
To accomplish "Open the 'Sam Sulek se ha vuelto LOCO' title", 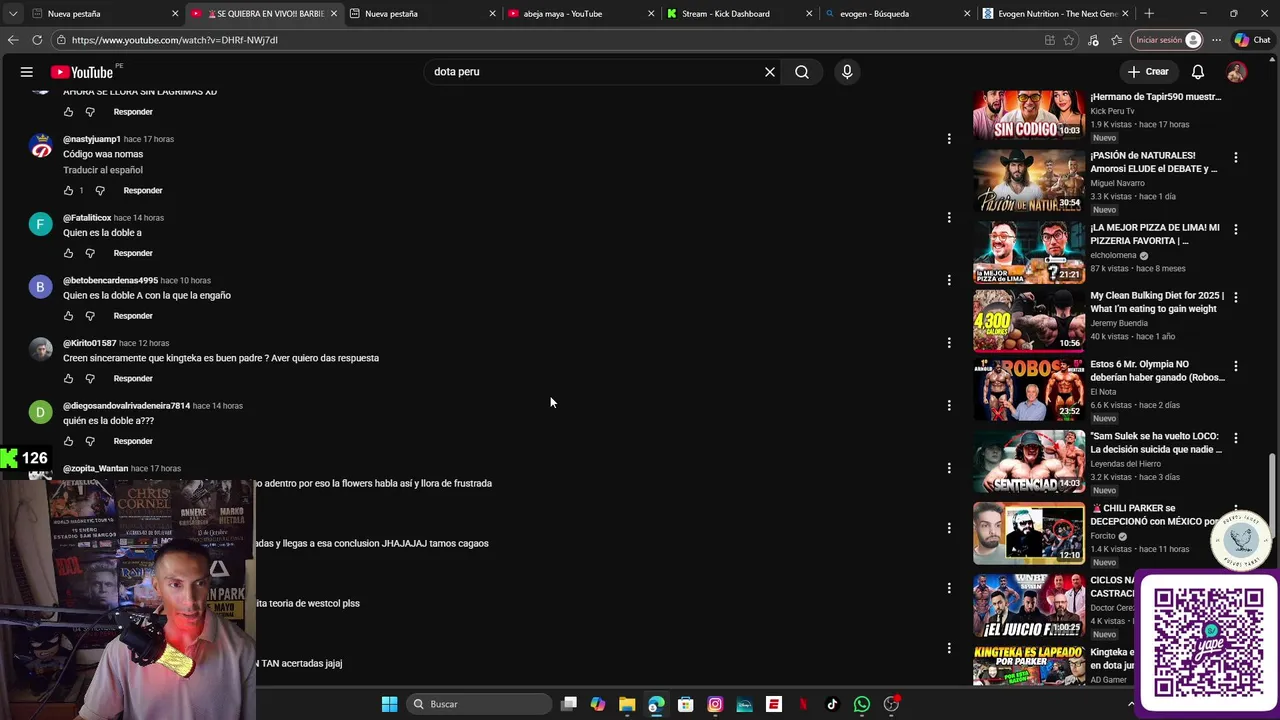I will (x=1156, y=443).
